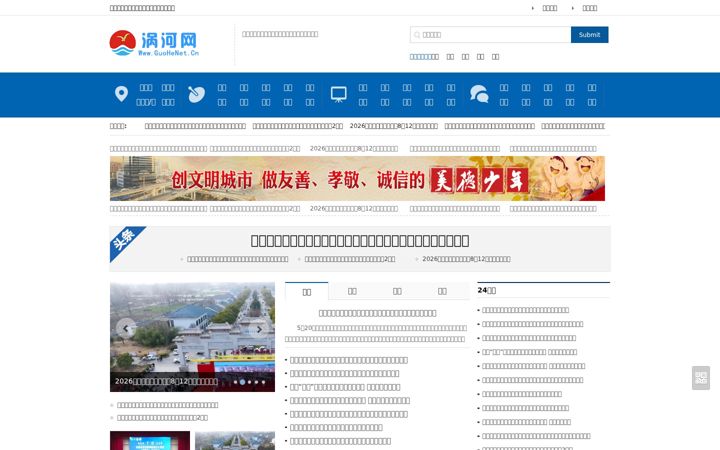This screenshot has height=450, width=720.
Task: Open the 创文明城市 美德少年 banner image
Action: point(357,179)
